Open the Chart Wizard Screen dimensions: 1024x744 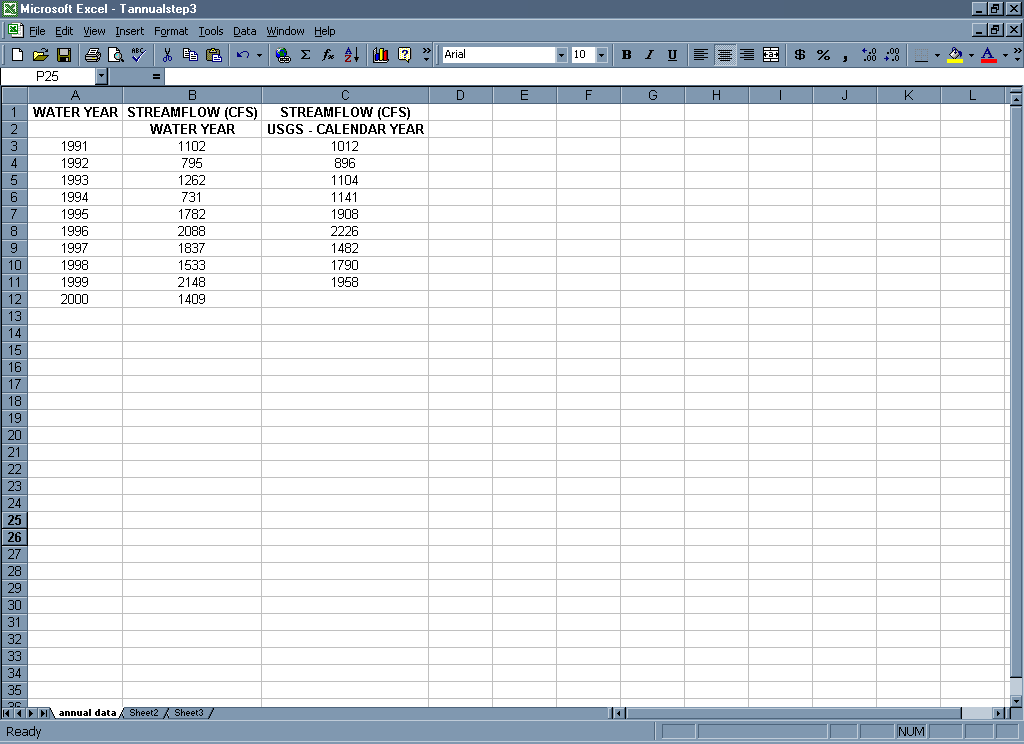click(x=380, y=55)
